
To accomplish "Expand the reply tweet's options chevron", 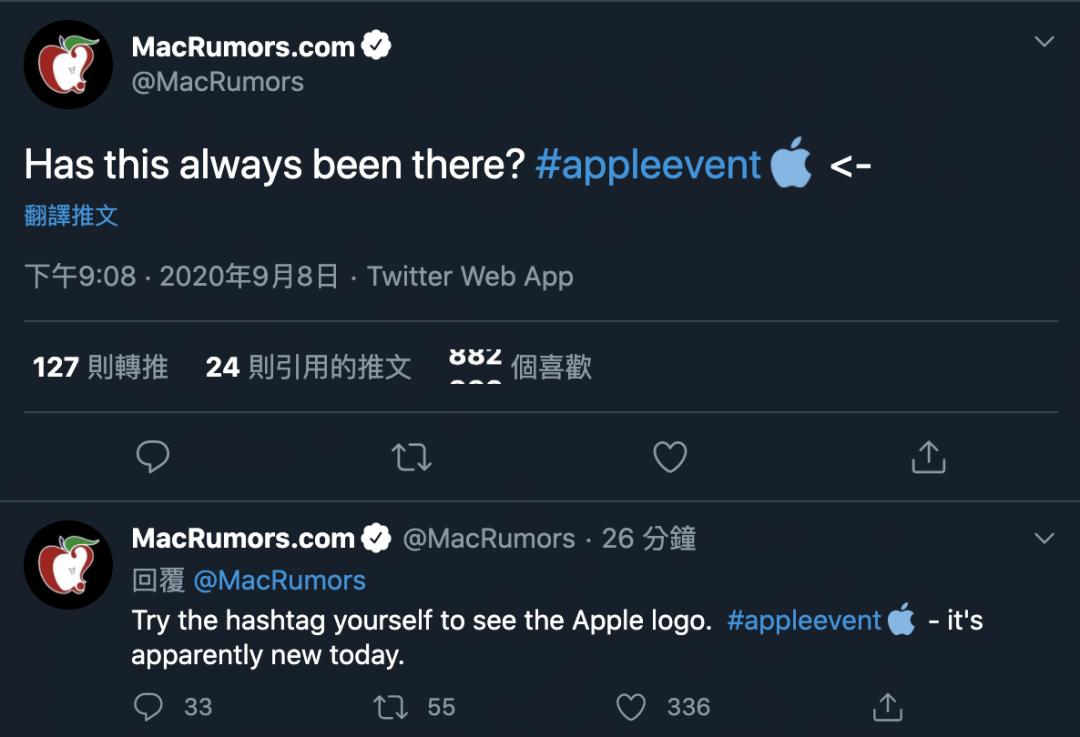I will click(1044, 539).
